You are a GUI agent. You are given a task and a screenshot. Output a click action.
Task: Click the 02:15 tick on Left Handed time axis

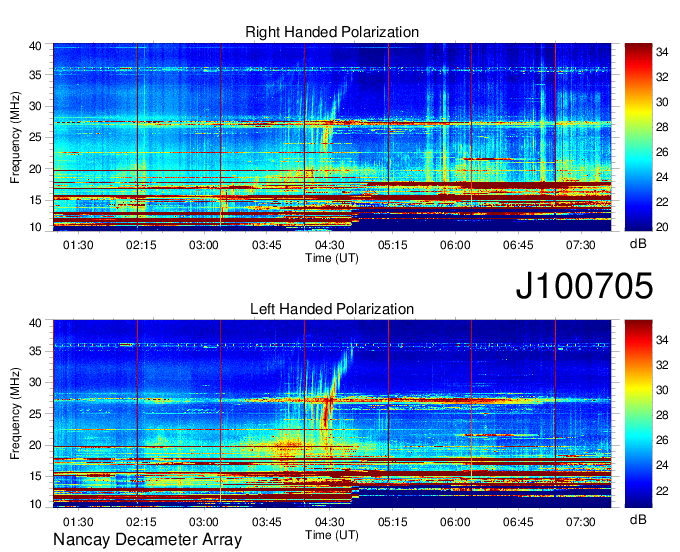pos(141,522)
